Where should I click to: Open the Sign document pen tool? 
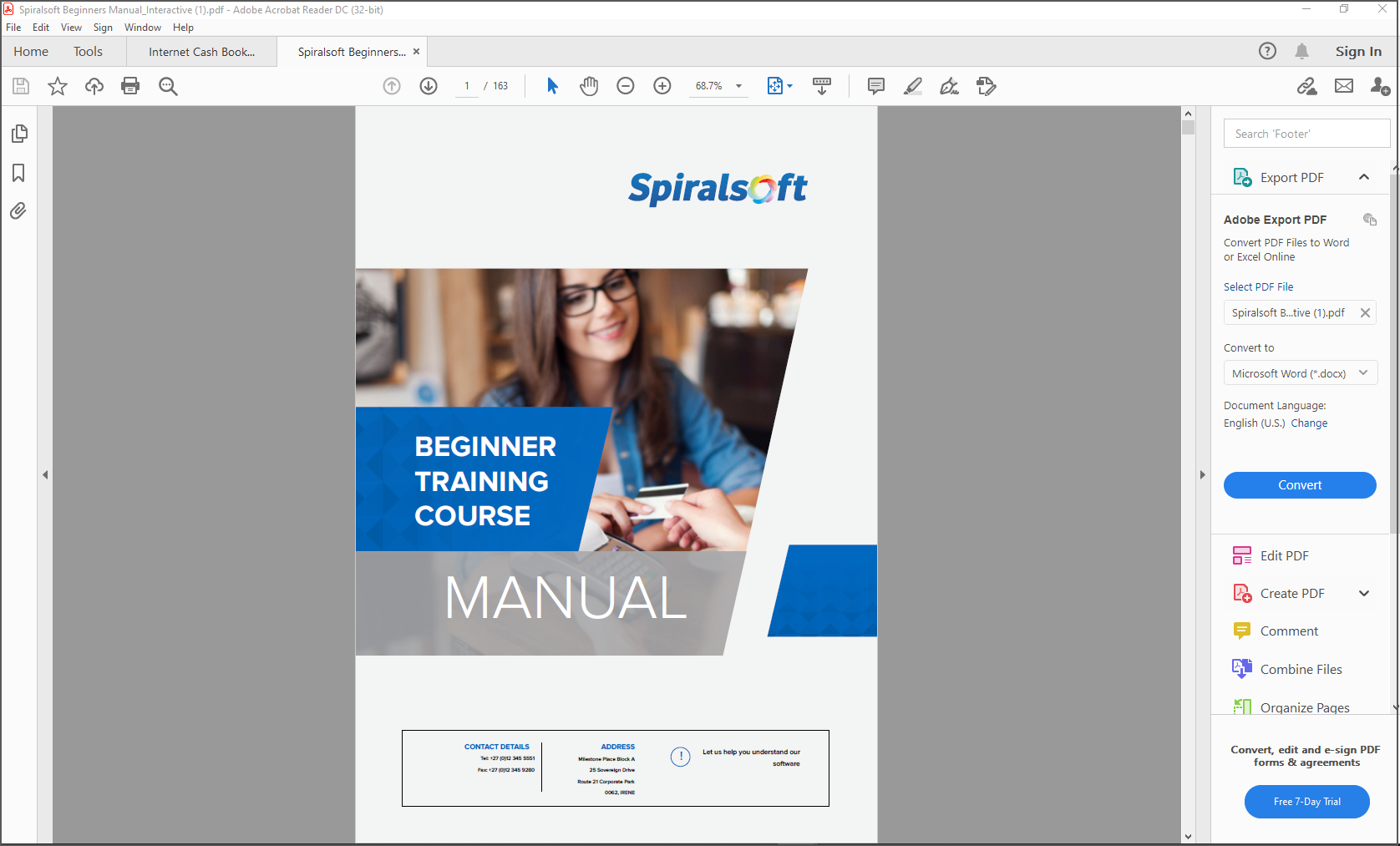(x=950, y=86)
